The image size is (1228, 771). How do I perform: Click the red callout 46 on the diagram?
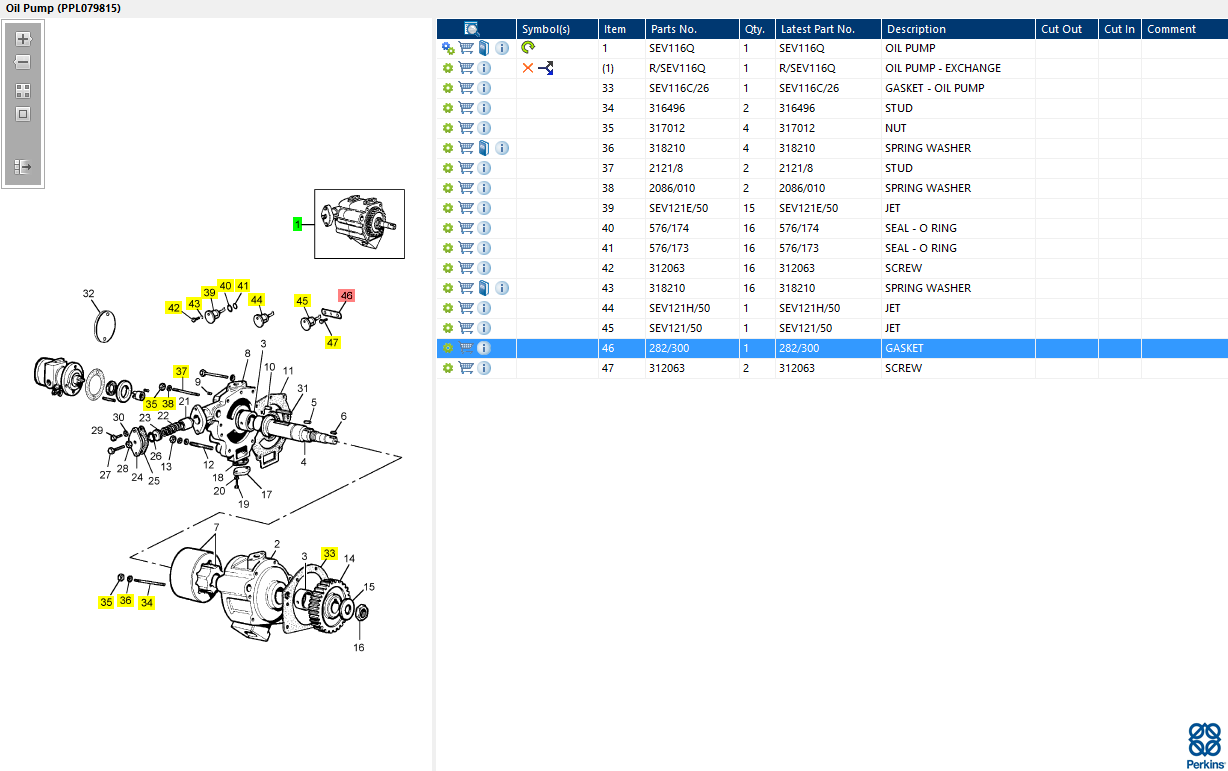click(x=346, y=296)
